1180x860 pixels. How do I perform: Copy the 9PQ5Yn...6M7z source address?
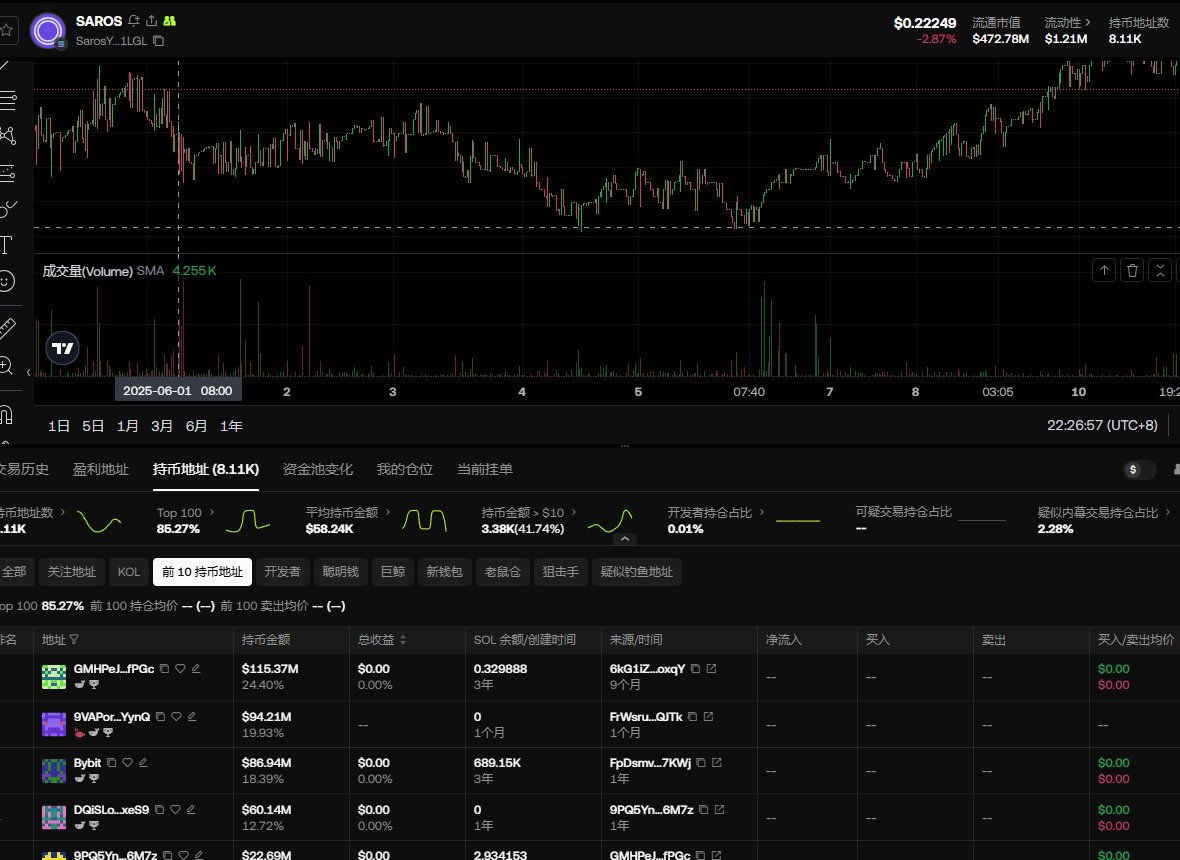coord(703,810)
